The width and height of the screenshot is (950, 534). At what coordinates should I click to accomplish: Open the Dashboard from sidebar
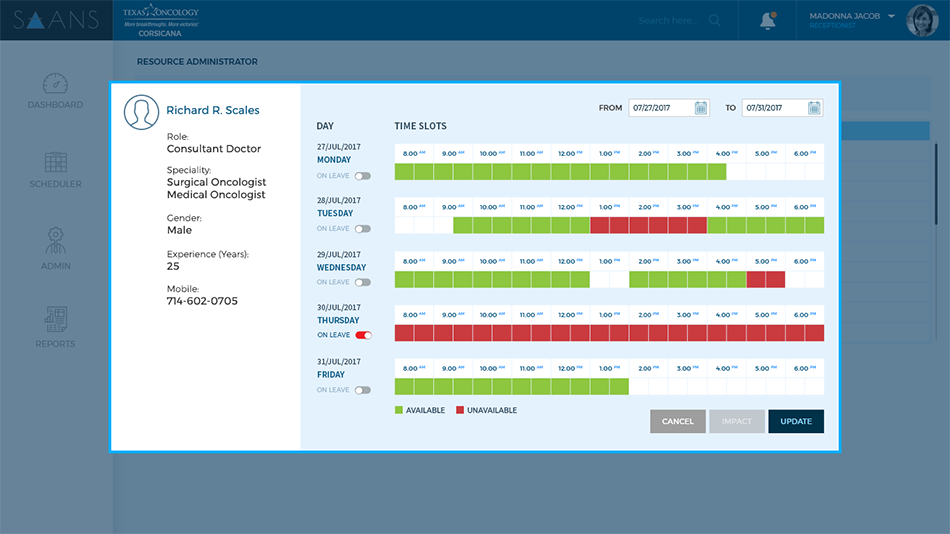click(55, 91)
